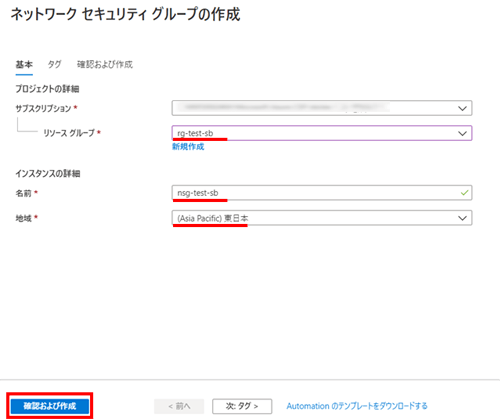Open the 基本 tab
Viewport: 500px width, 419px height.
point(24,64)
